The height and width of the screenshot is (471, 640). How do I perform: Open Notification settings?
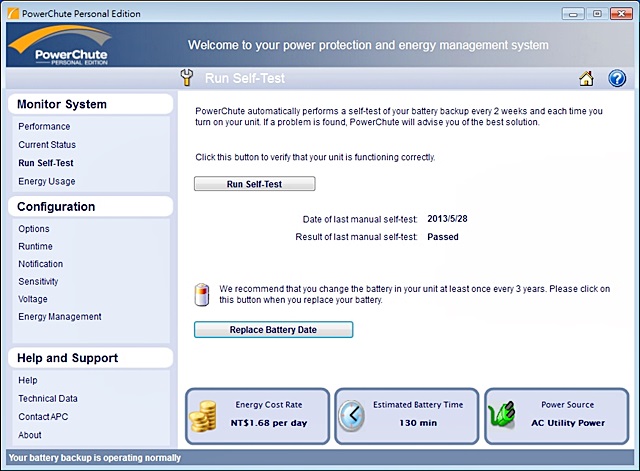tap(40, 264)
